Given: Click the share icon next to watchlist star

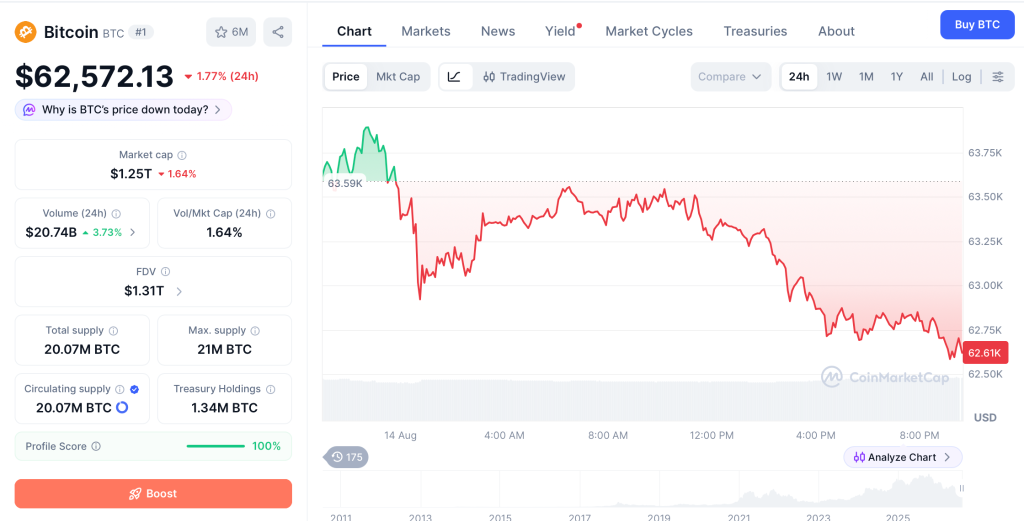Looking at the screenshot, I should tap(278, 32).
